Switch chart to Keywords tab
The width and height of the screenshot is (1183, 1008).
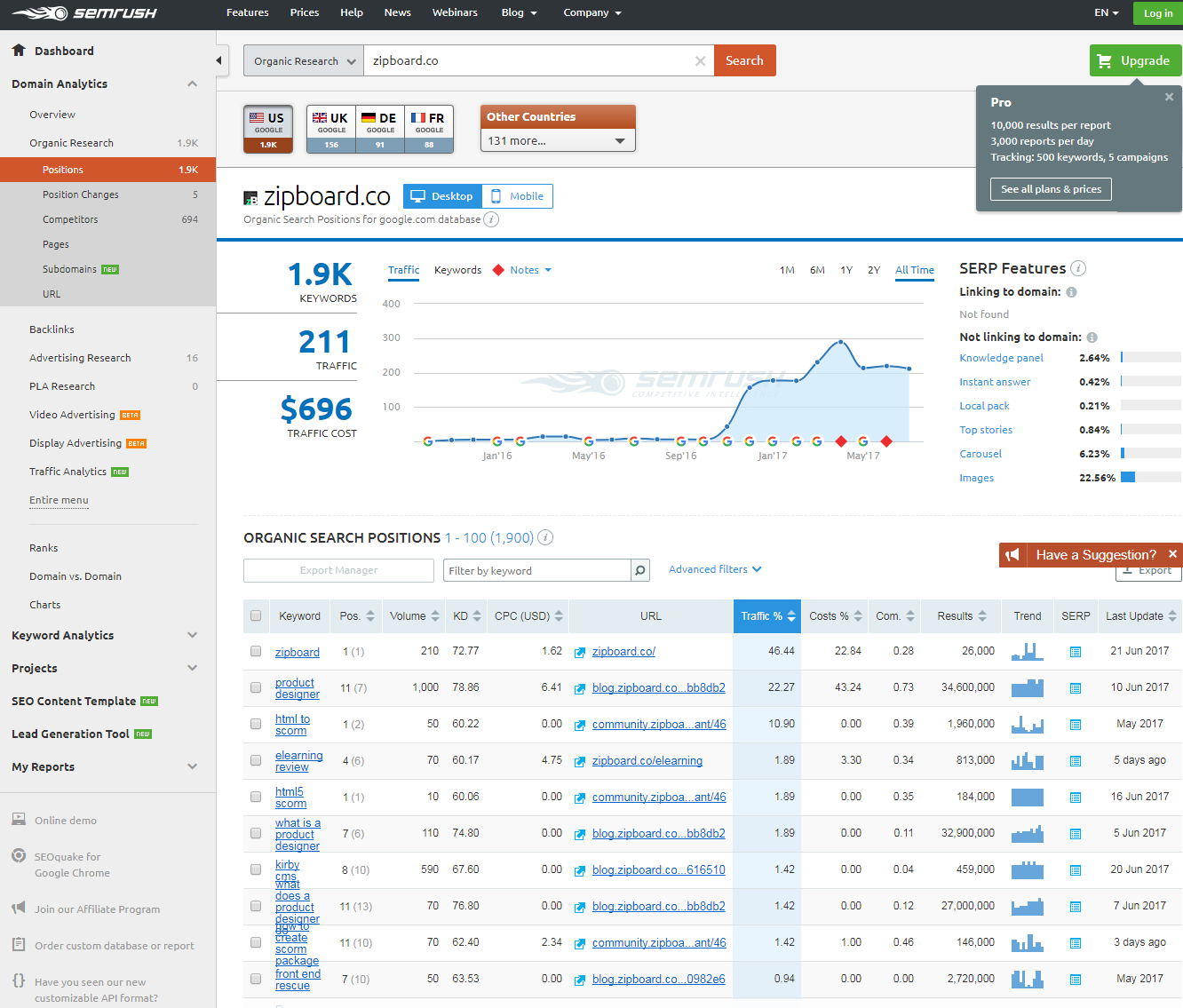click(457, 270)
